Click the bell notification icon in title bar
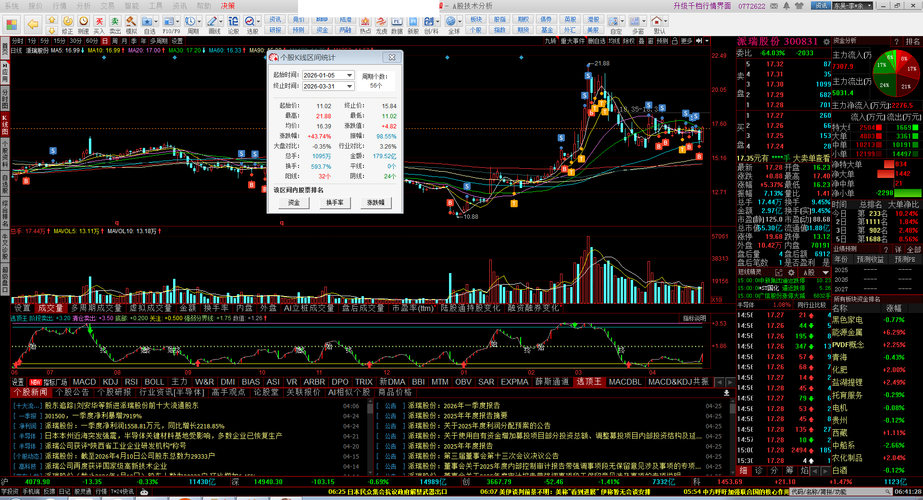This screenshot has height=500, width=923. tap(786, 6)
